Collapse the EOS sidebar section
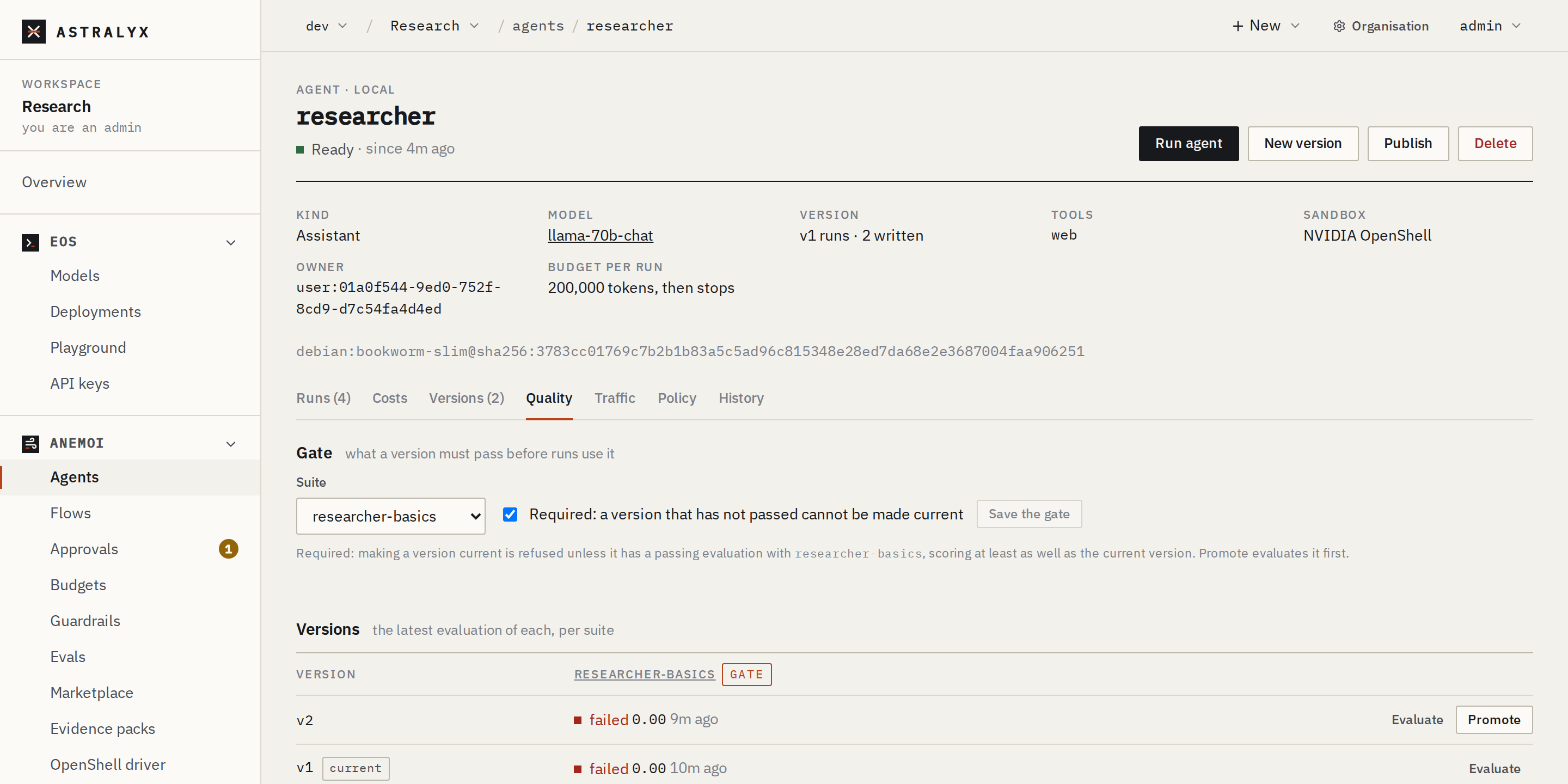The height and width of the screenshot is (784, 1568). coord(231,243)
